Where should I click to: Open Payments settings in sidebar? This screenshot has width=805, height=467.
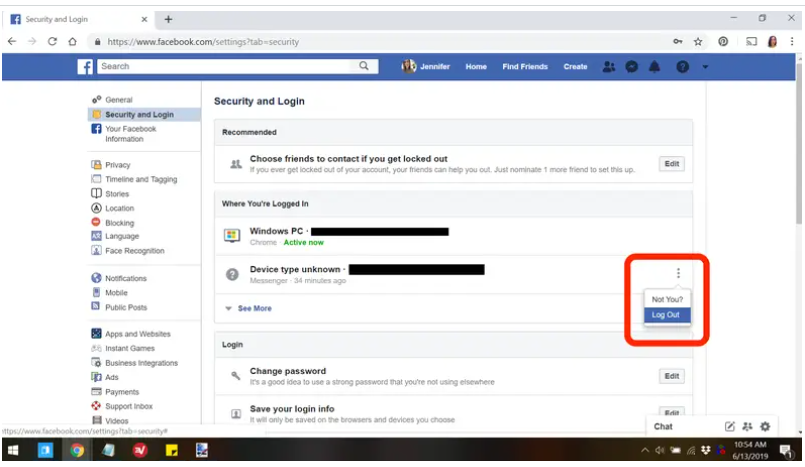[x=122, y=392]
